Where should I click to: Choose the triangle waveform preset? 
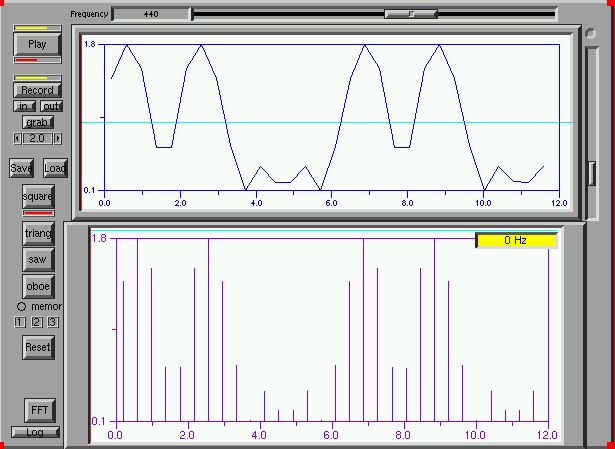38,233
